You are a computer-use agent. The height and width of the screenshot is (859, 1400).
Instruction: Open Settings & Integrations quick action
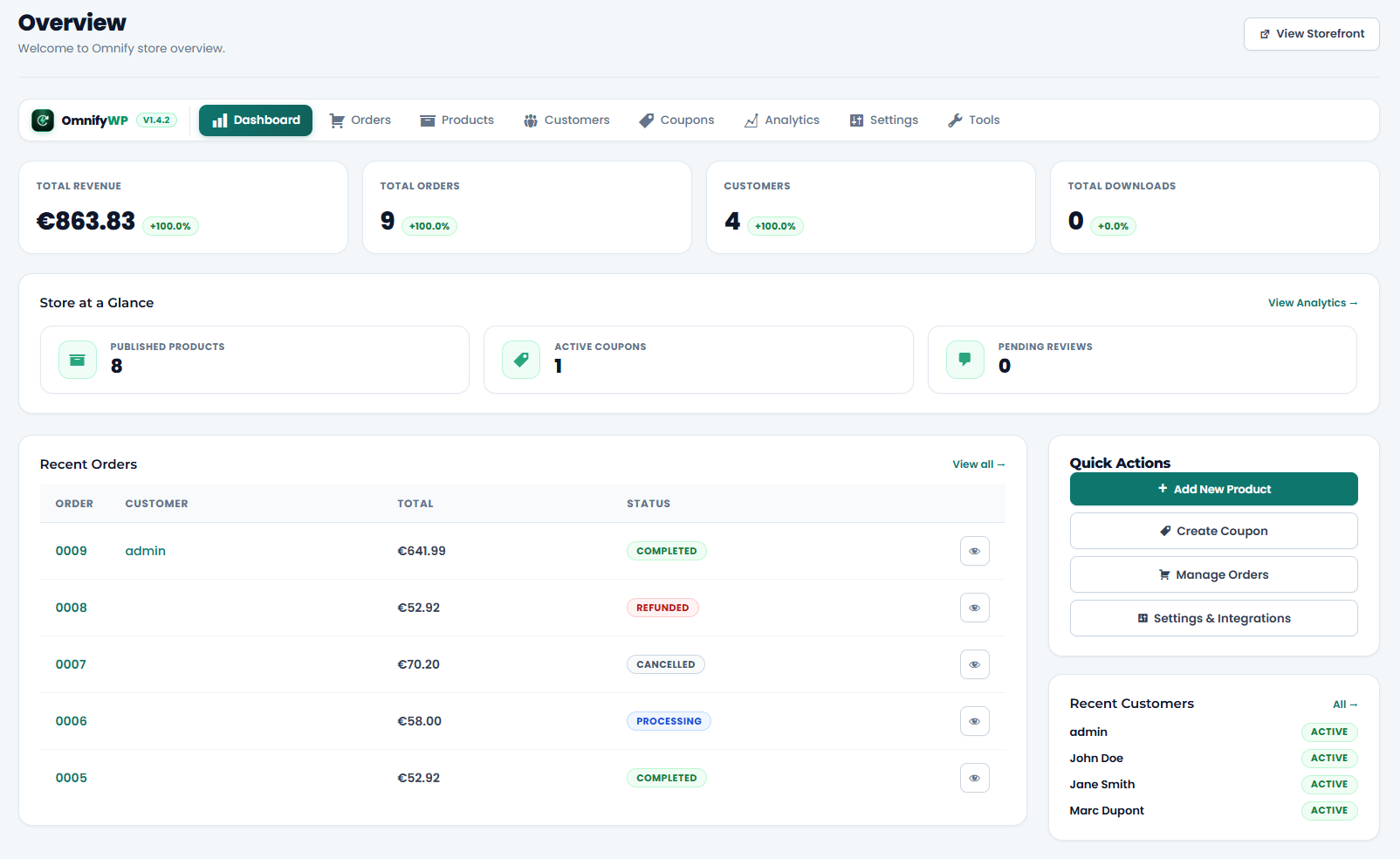(x=1214, y=618)
